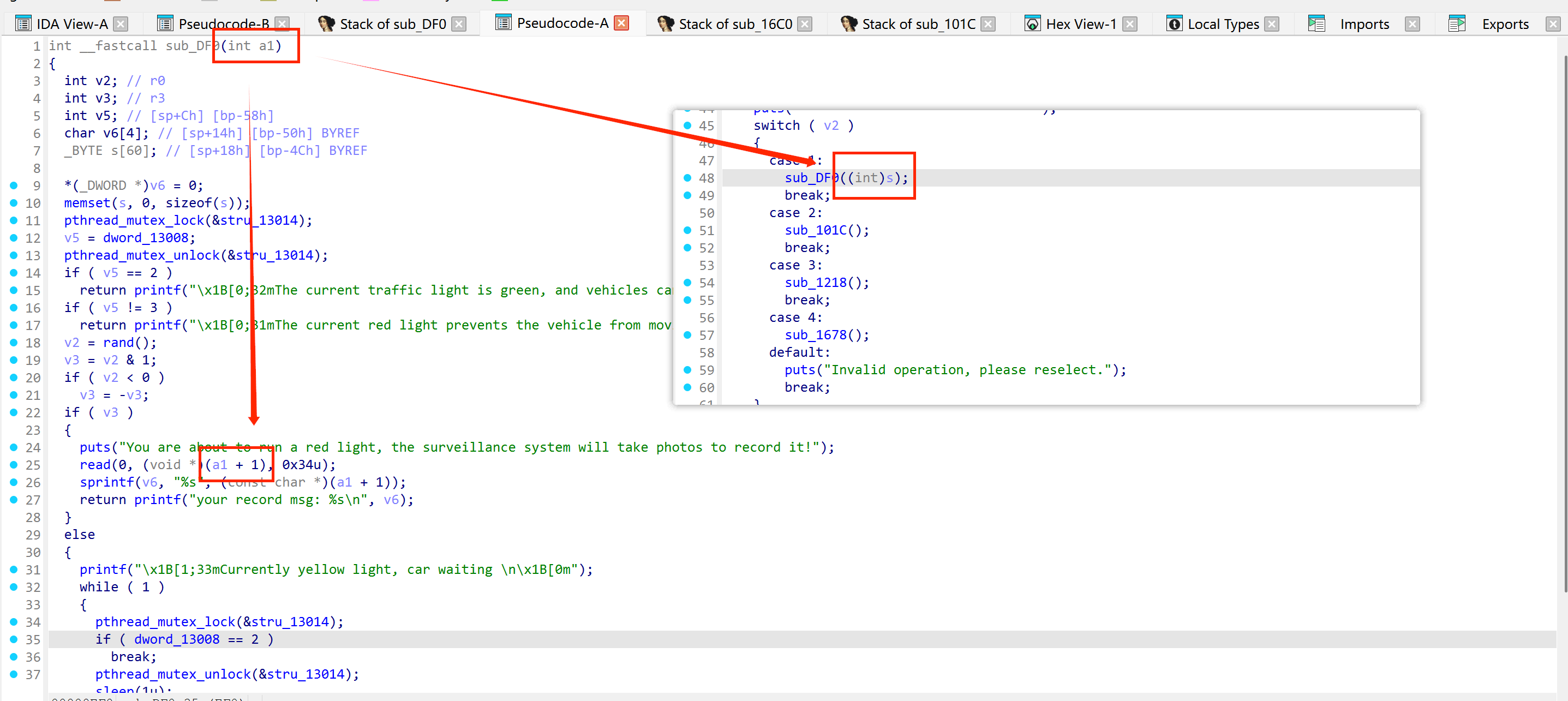Viewport: 1568px width, 701px height.
Task: Click the Pseudocode-A tab icon
Action: [504, 23]
